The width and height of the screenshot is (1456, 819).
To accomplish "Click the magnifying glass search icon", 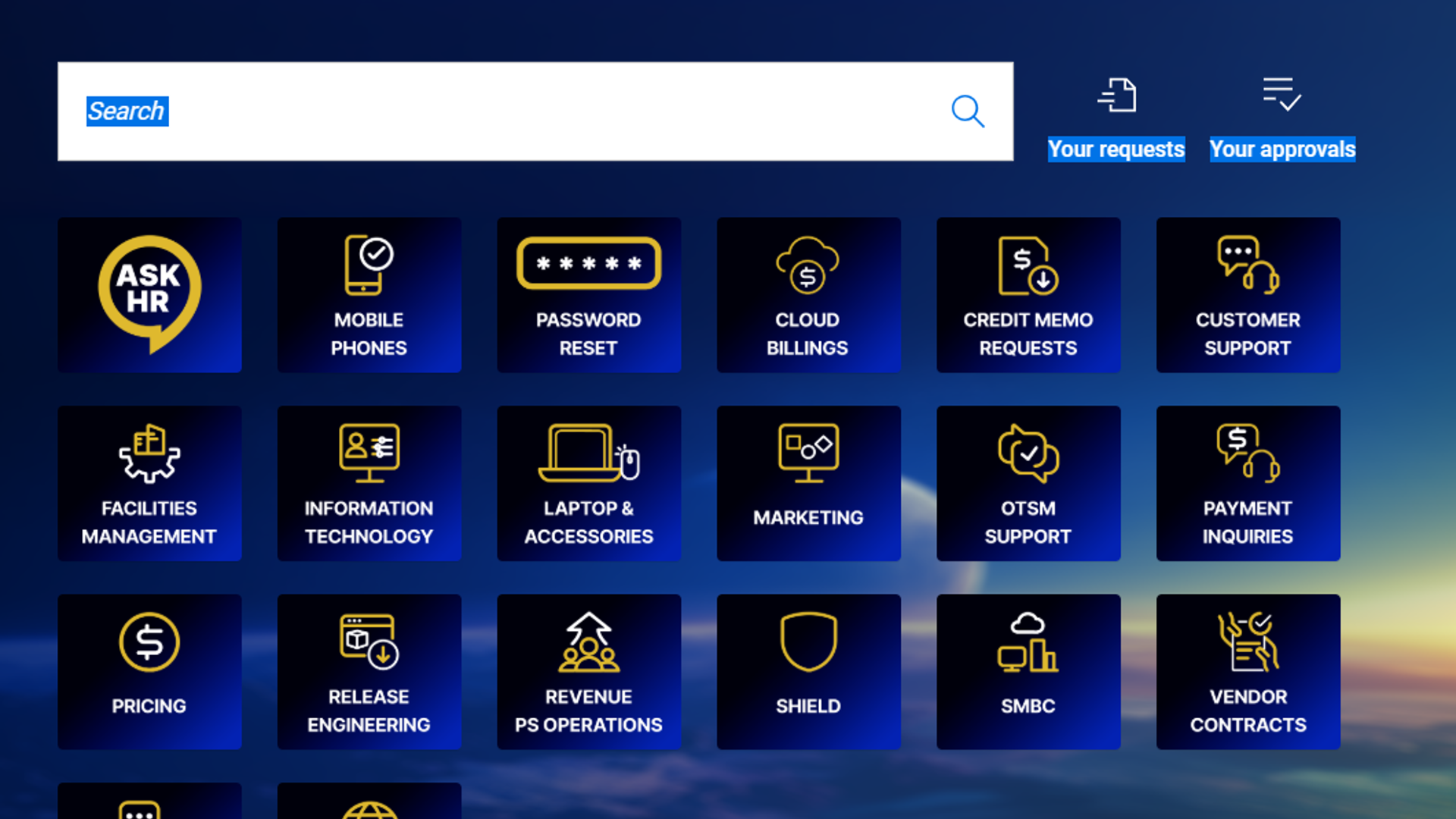I will [968, 111].
